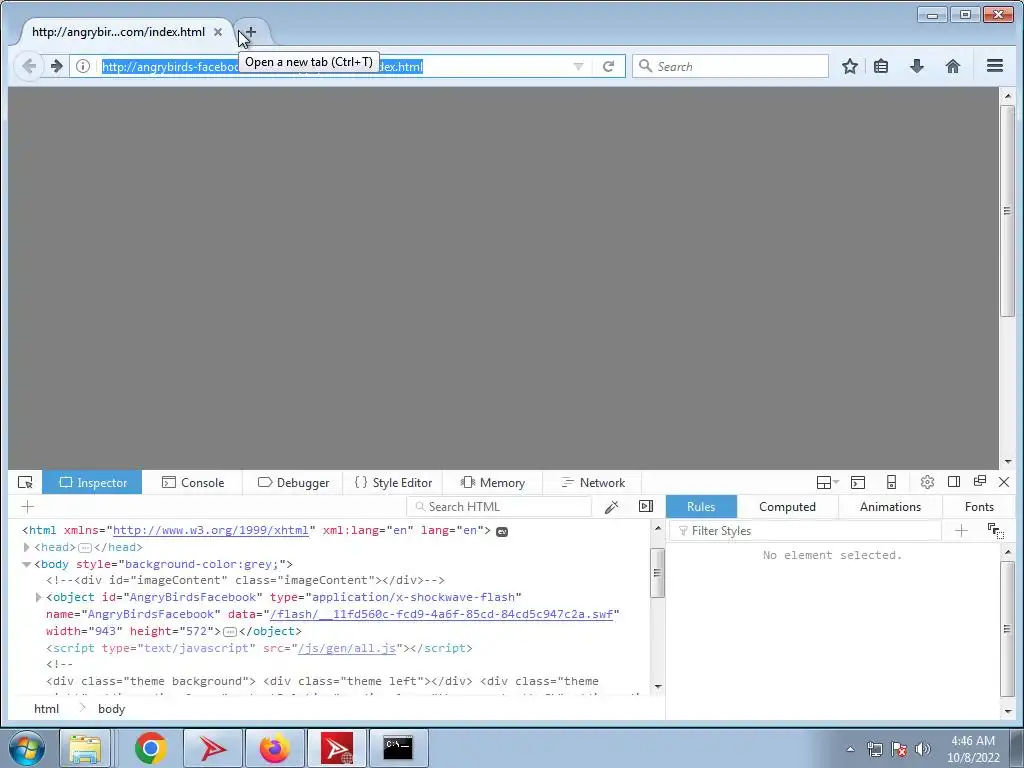Go forward with the forward arrow

56,66
